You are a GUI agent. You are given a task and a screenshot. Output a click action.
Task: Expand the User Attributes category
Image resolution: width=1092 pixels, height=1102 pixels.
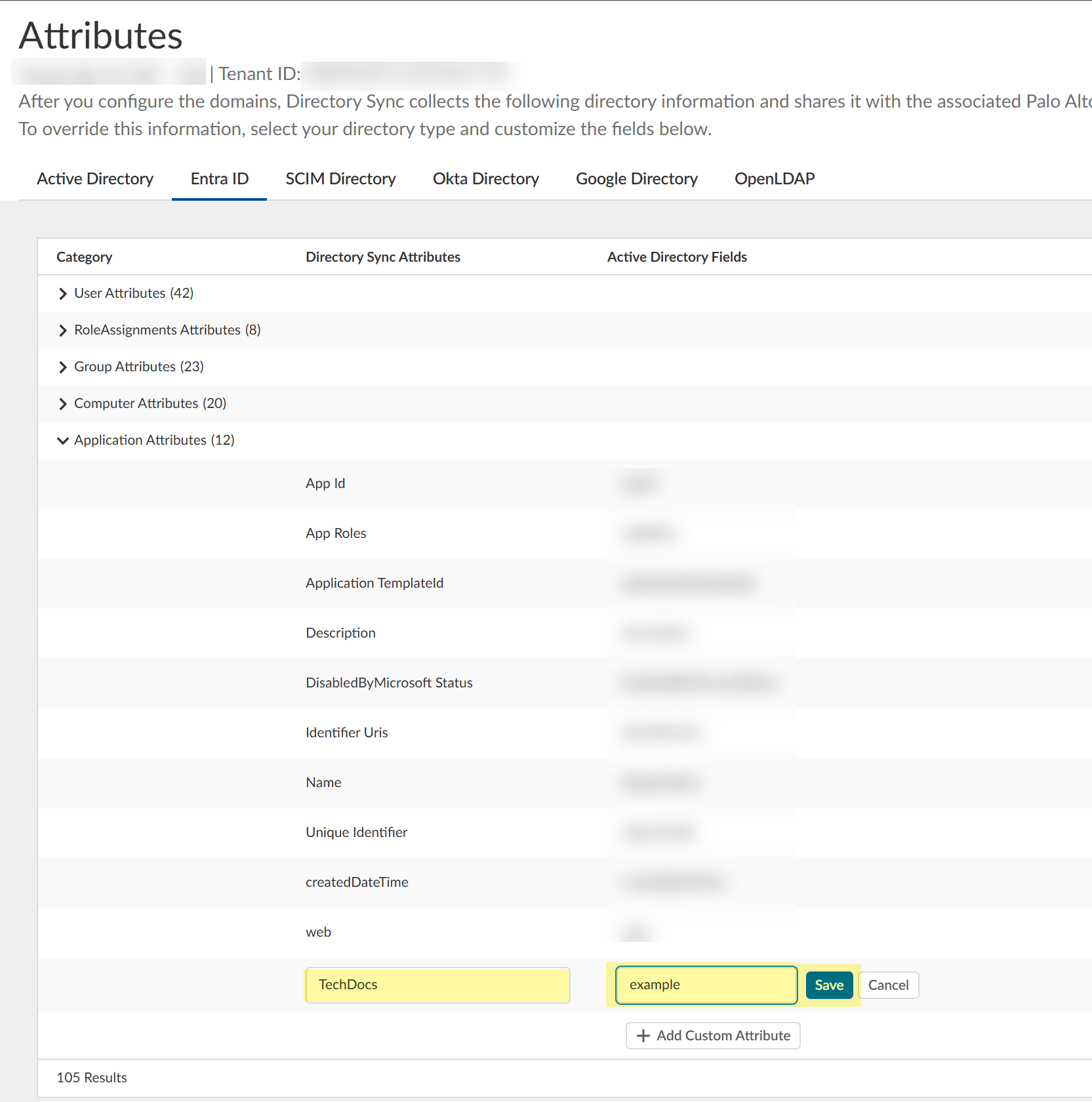click(x=63, y=294)
